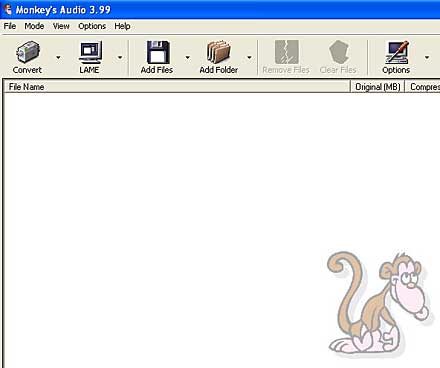Click the Compressed column header
This screenshot has width=440, height=368.
coord(423,87)
